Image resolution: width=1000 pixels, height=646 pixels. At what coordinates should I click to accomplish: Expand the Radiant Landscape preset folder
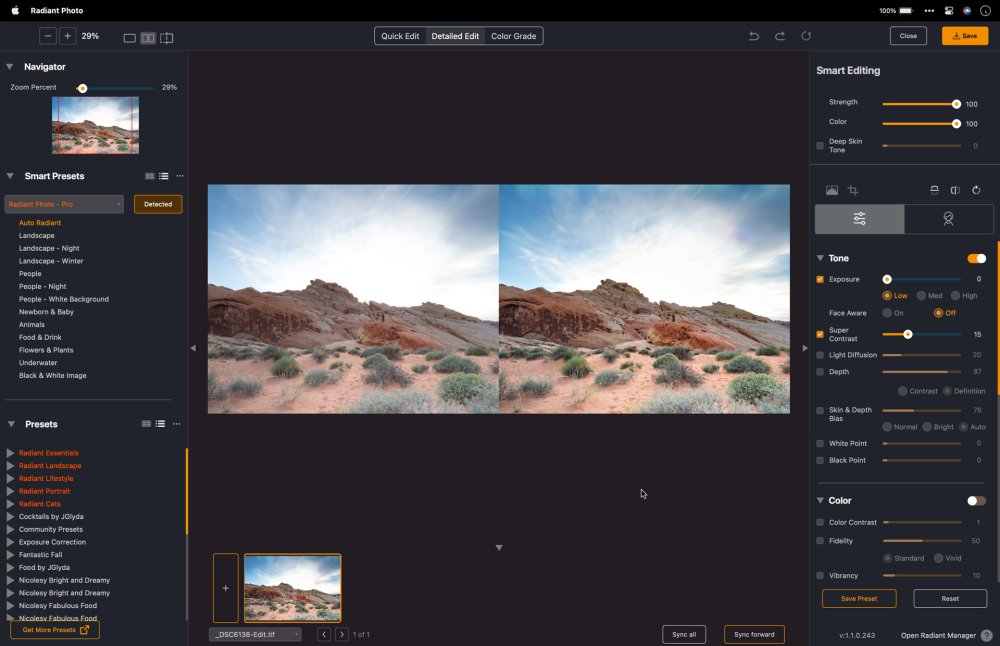tap(10, 466)
